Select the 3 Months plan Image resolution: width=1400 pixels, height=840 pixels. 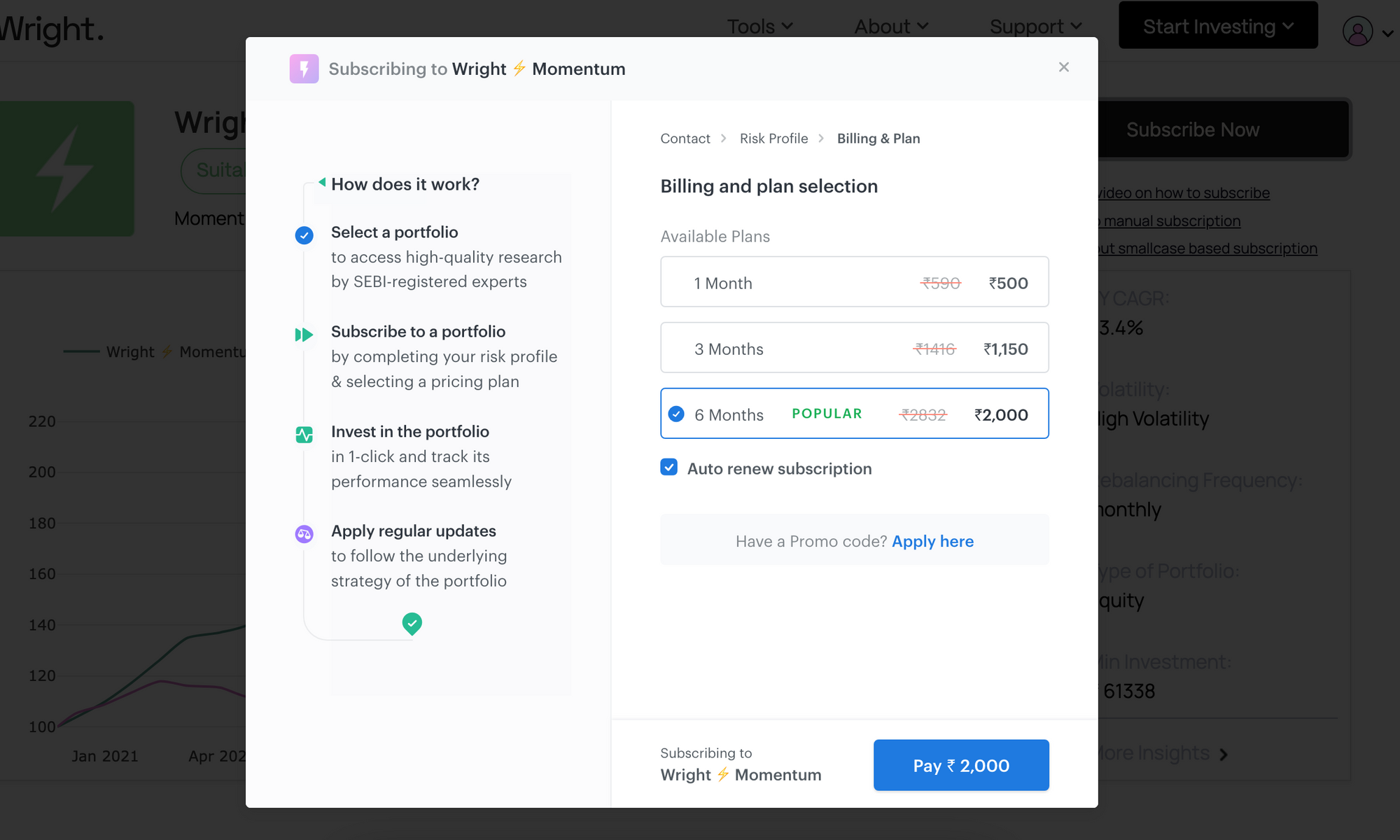pyautogui.click(x=854, y=347)
